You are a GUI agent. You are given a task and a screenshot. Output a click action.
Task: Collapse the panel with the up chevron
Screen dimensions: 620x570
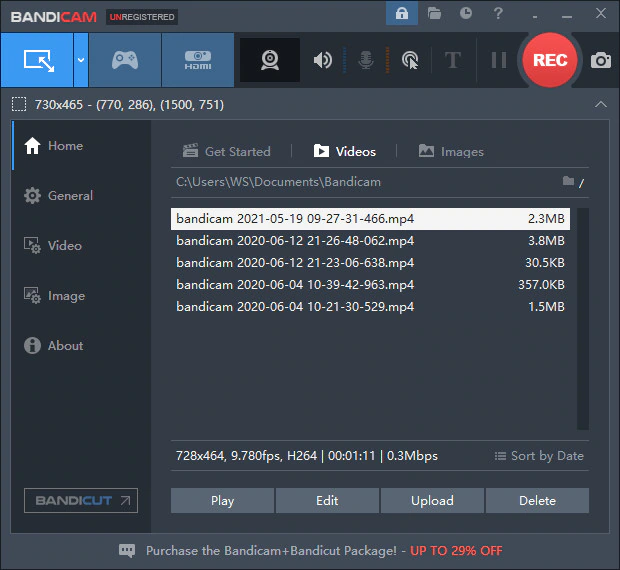click(x=601, y=104)
